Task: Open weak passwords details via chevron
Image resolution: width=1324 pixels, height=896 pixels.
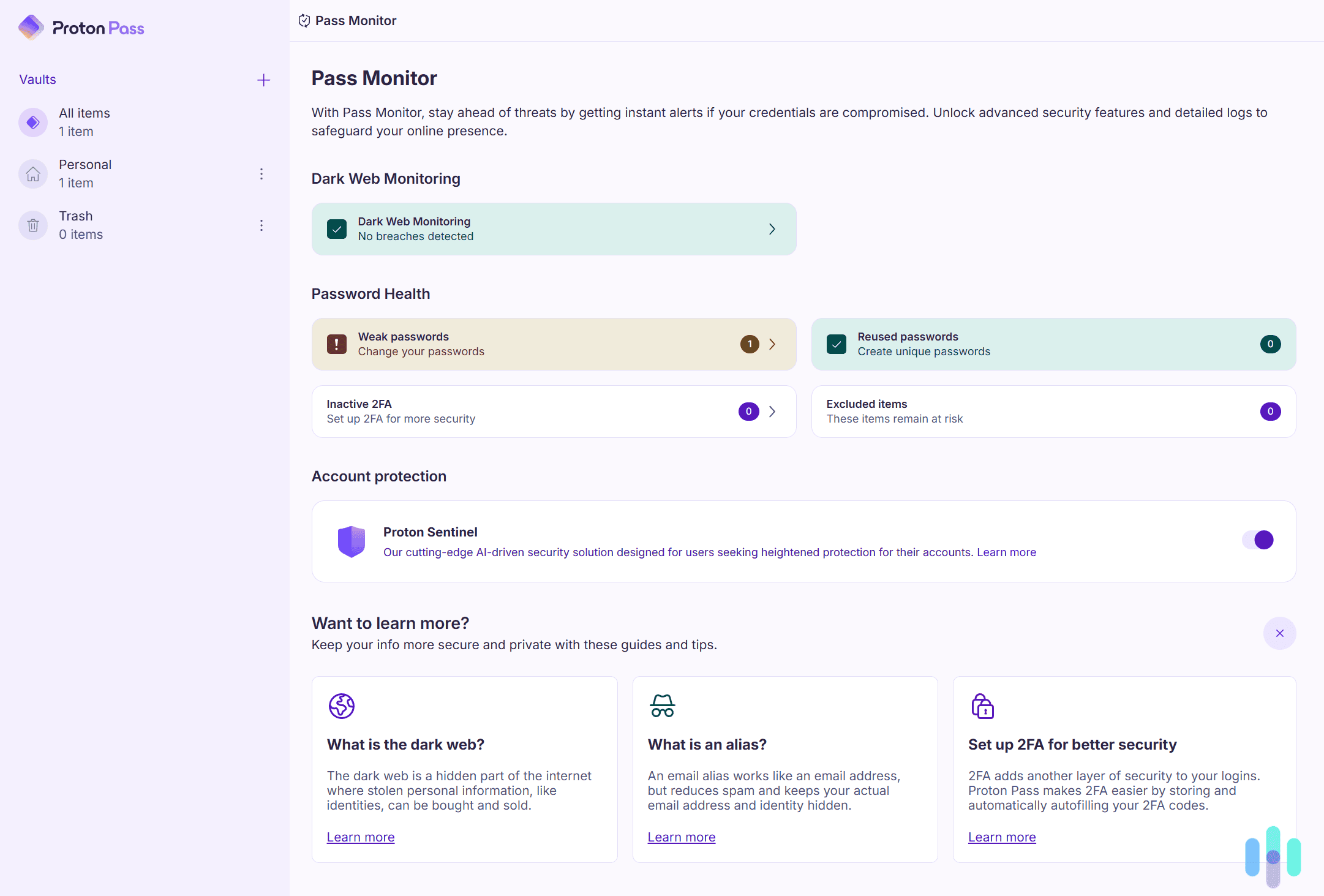Action: (x=771, y=344)
